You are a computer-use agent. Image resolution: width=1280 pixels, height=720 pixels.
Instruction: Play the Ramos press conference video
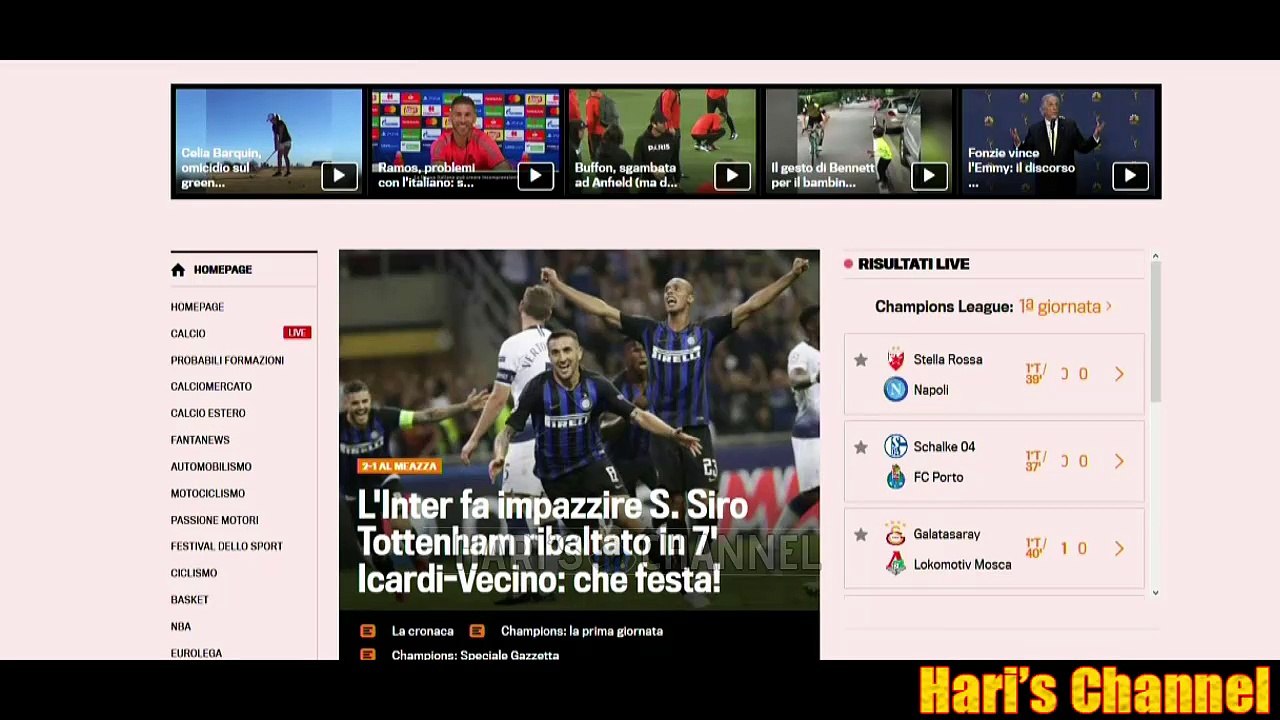point(535,176)
